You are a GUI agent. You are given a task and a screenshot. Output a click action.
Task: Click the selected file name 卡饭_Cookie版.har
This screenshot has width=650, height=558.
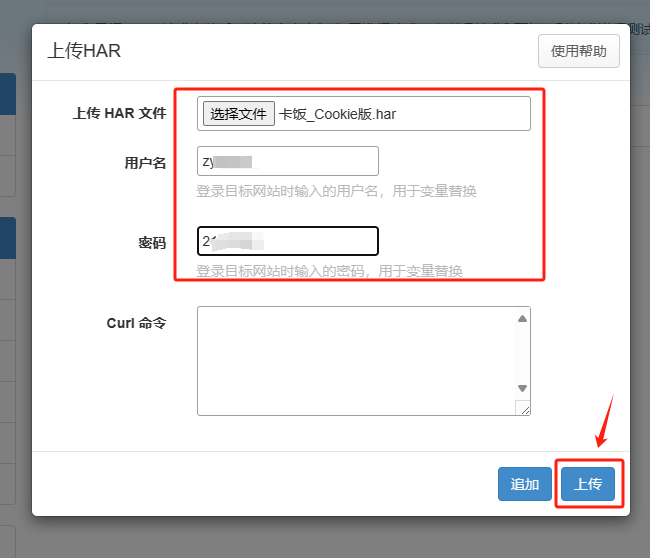click(x=338, y=114)
